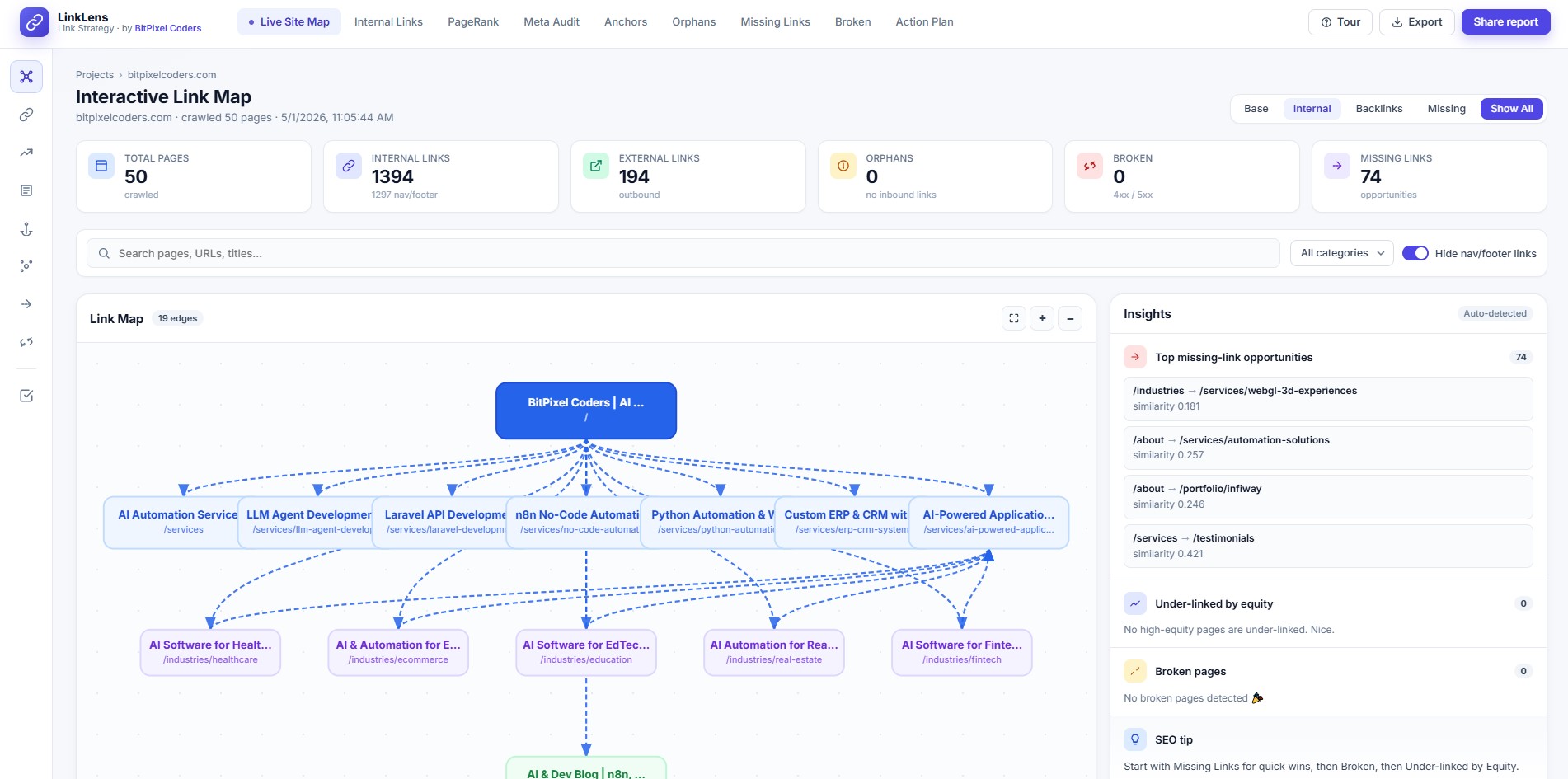Click the LinkLens logo icon
The height and width of the screenshot is (779, 1568).
(x=34, y=22)
